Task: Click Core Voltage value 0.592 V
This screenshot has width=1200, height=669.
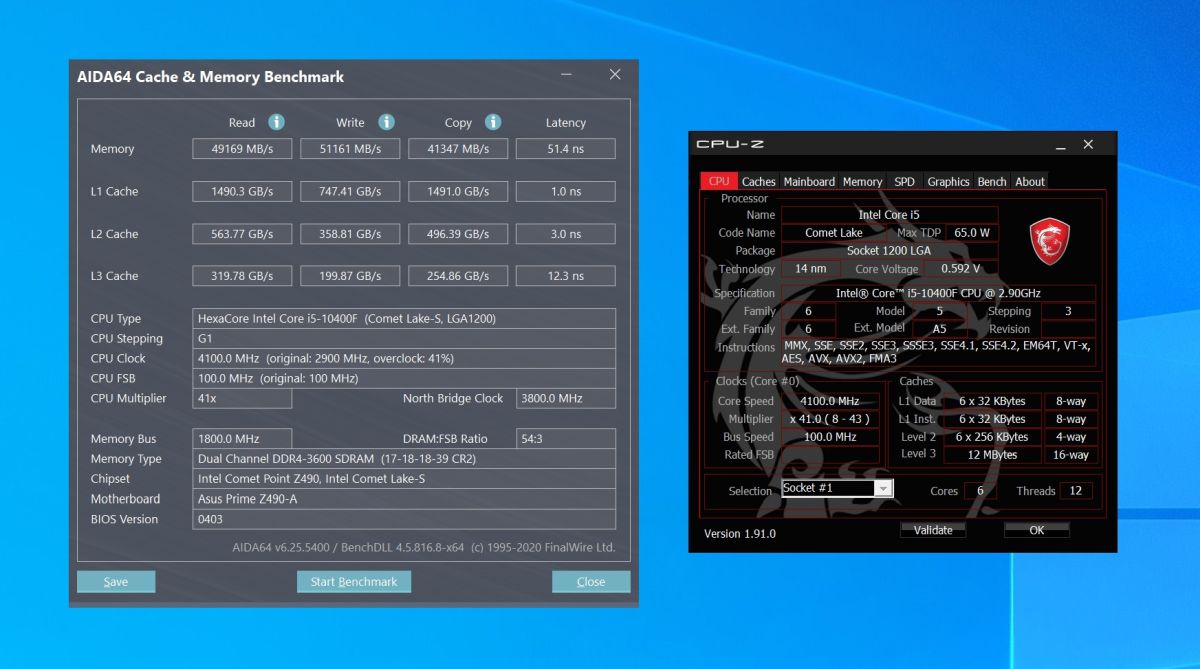Action: click(960, 269)
